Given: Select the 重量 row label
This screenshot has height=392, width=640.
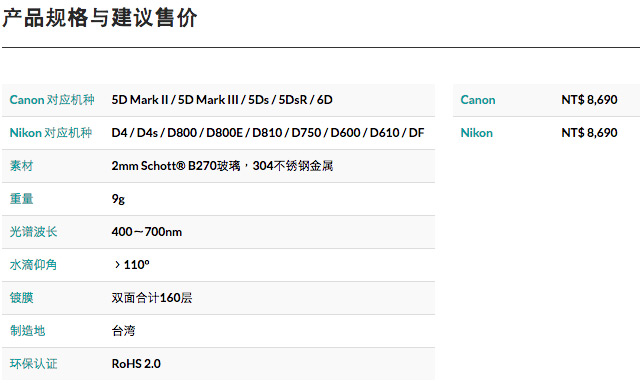Looking at the screenshot, I should pyautogui.click(x=21, y=199).
